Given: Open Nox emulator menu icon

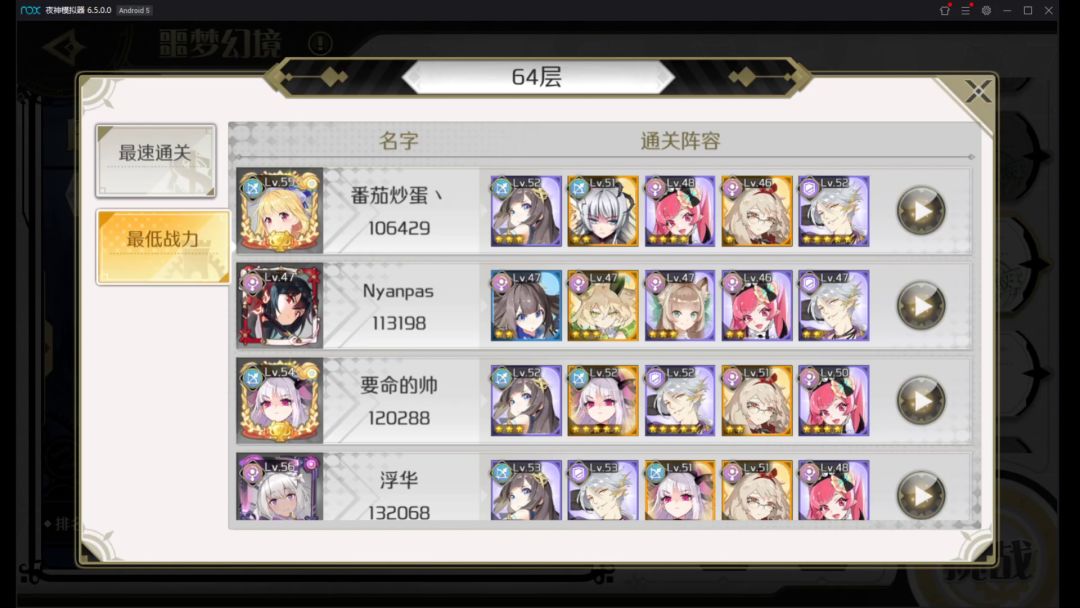Looking at the screenshot, I should 966,10.
